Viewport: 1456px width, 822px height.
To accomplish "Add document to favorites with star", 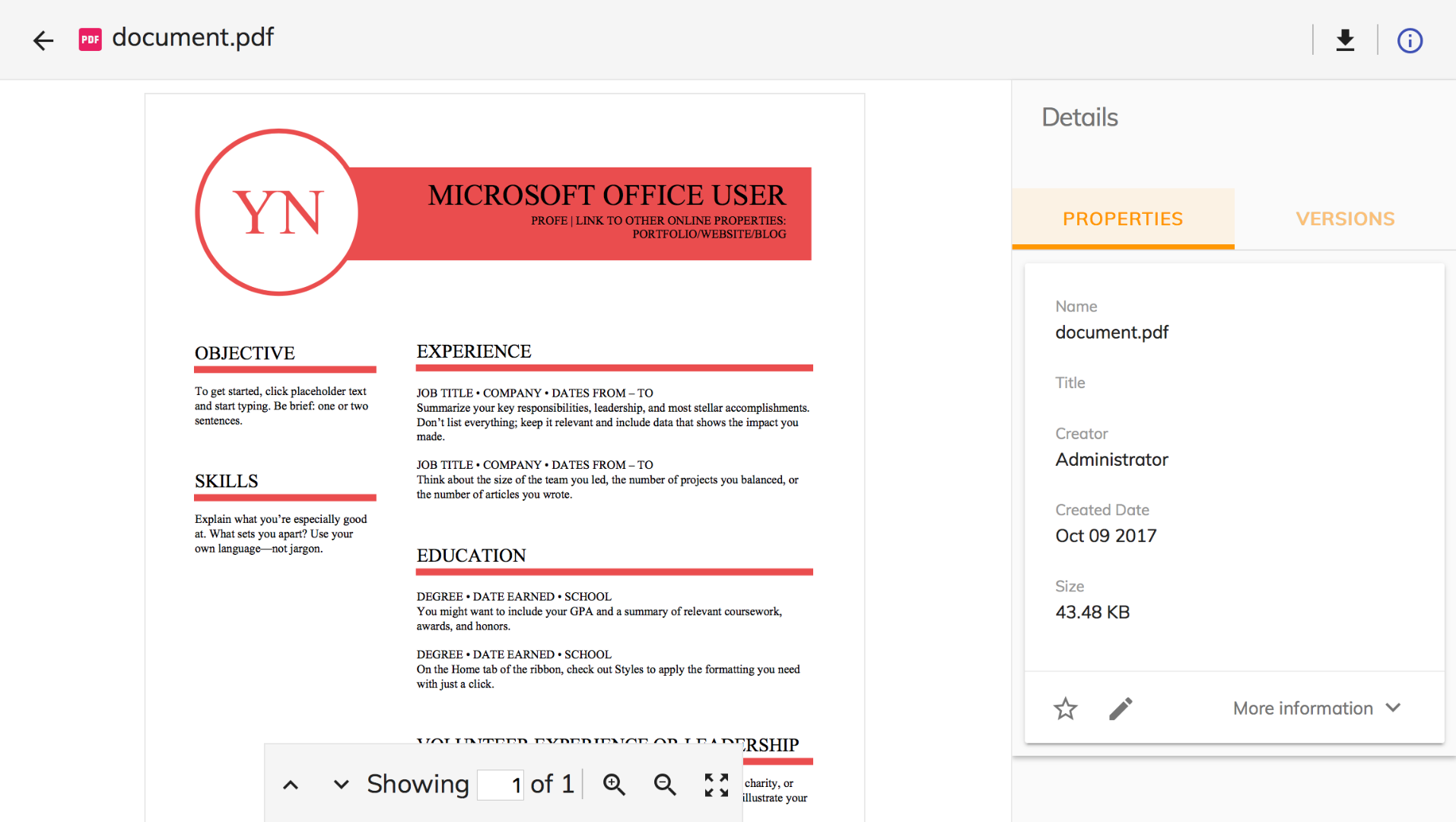I will click(x=1066, y=709).
